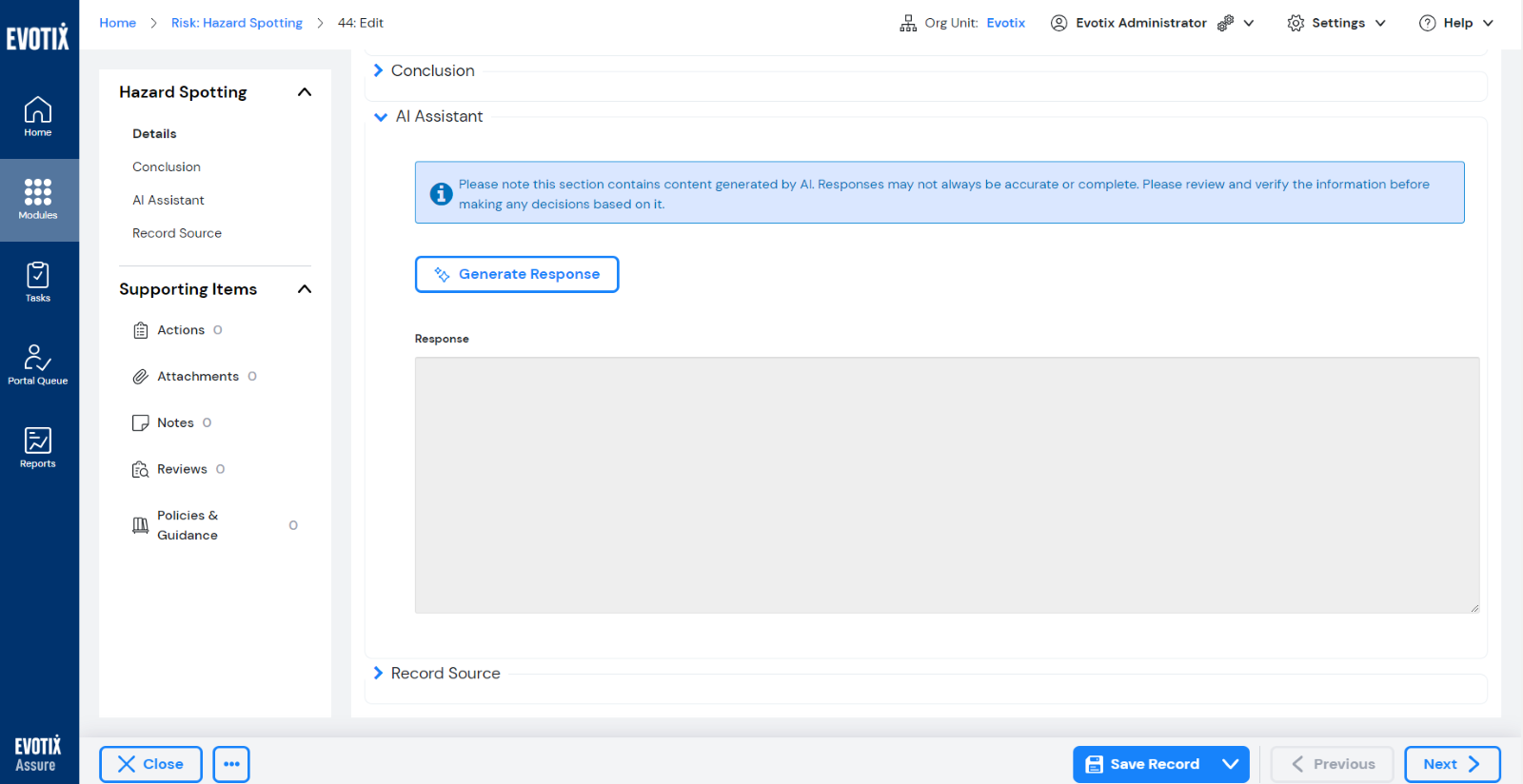This screenshot has width=1523, height=784.
Task: Open Notes supporting item
Action: click(x=175, y=423)
